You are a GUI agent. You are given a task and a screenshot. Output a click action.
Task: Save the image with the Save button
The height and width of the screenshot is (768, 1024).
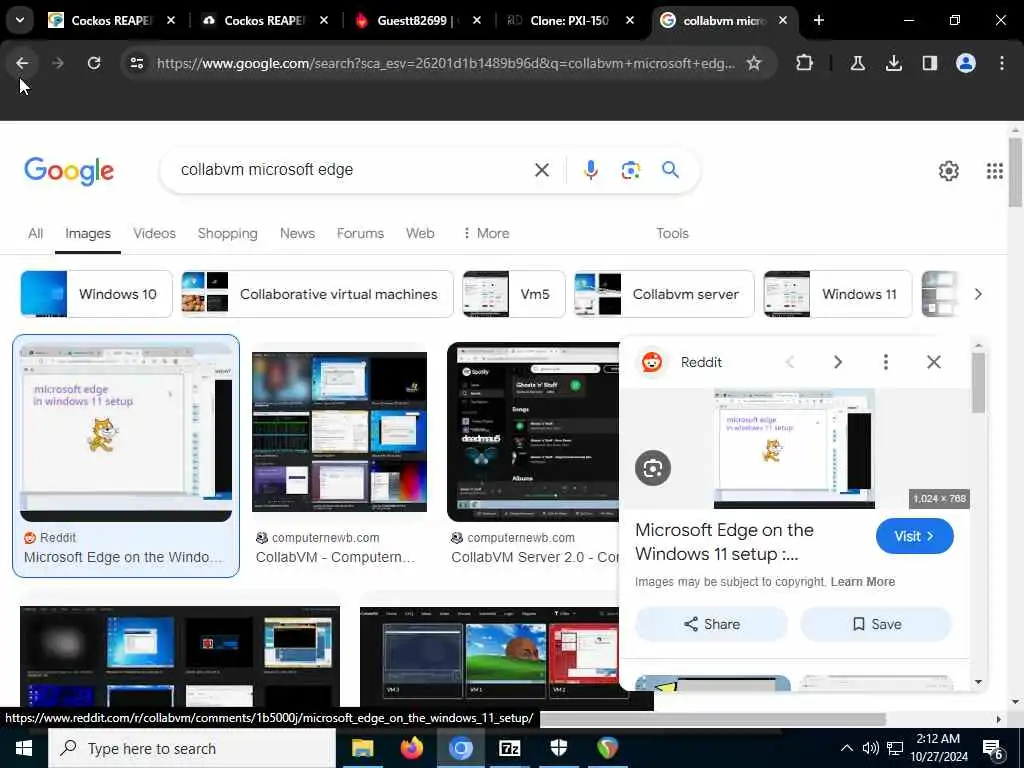click(876, 624)
